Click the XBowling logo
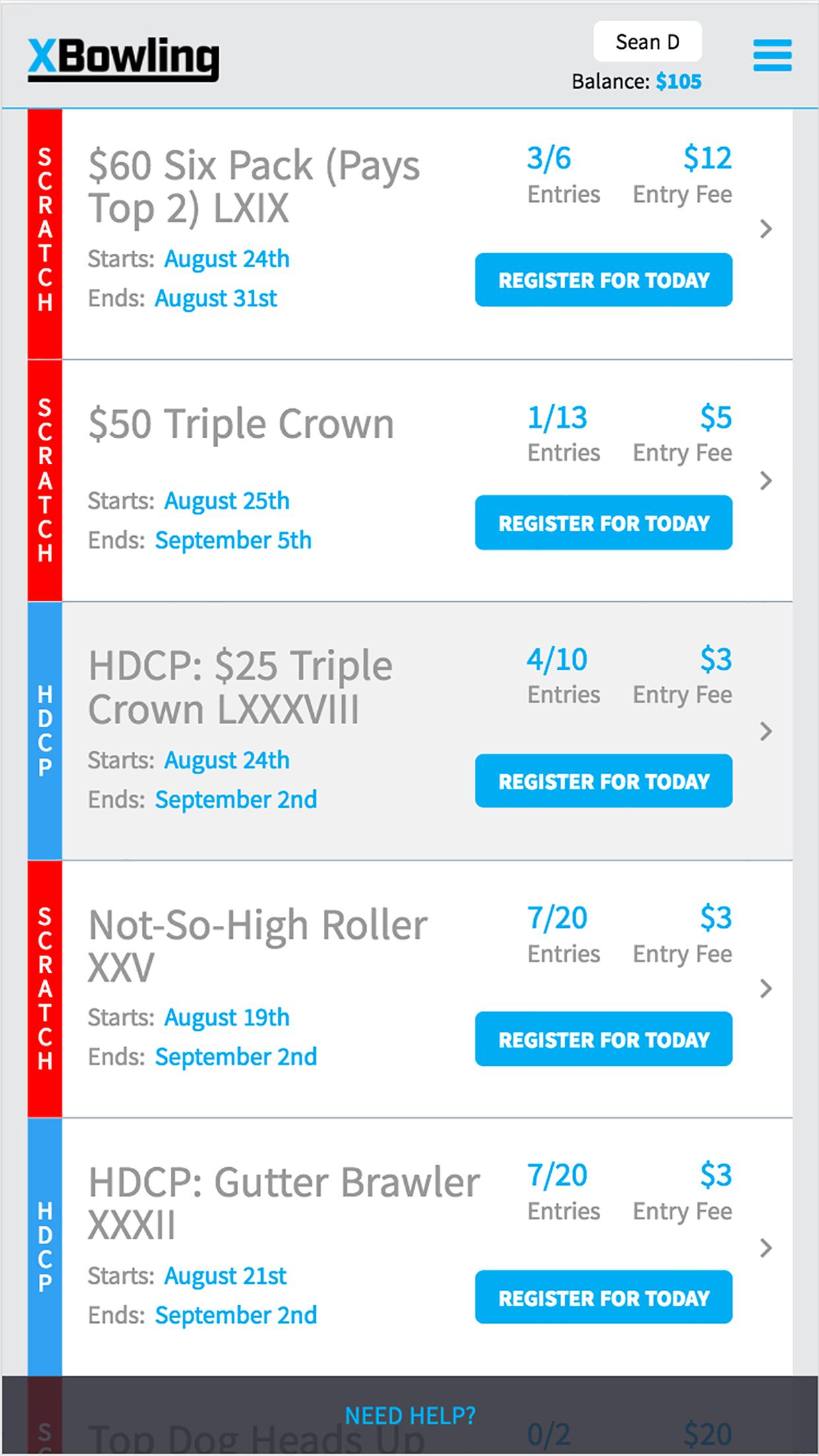 [x=123, y=59]
